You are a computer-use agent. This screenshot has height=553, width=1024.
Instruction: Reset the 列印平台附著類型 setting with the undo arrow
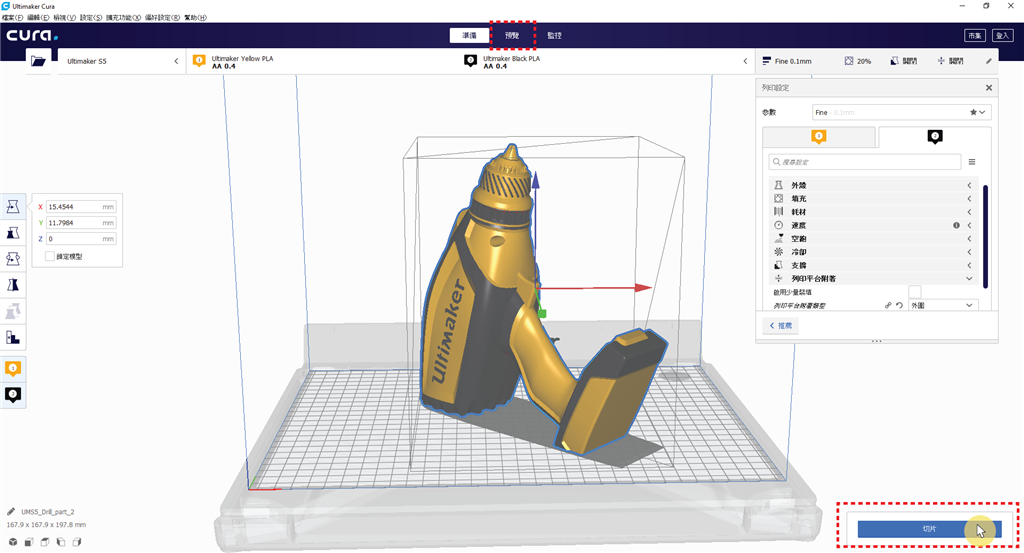coord(899,305)
